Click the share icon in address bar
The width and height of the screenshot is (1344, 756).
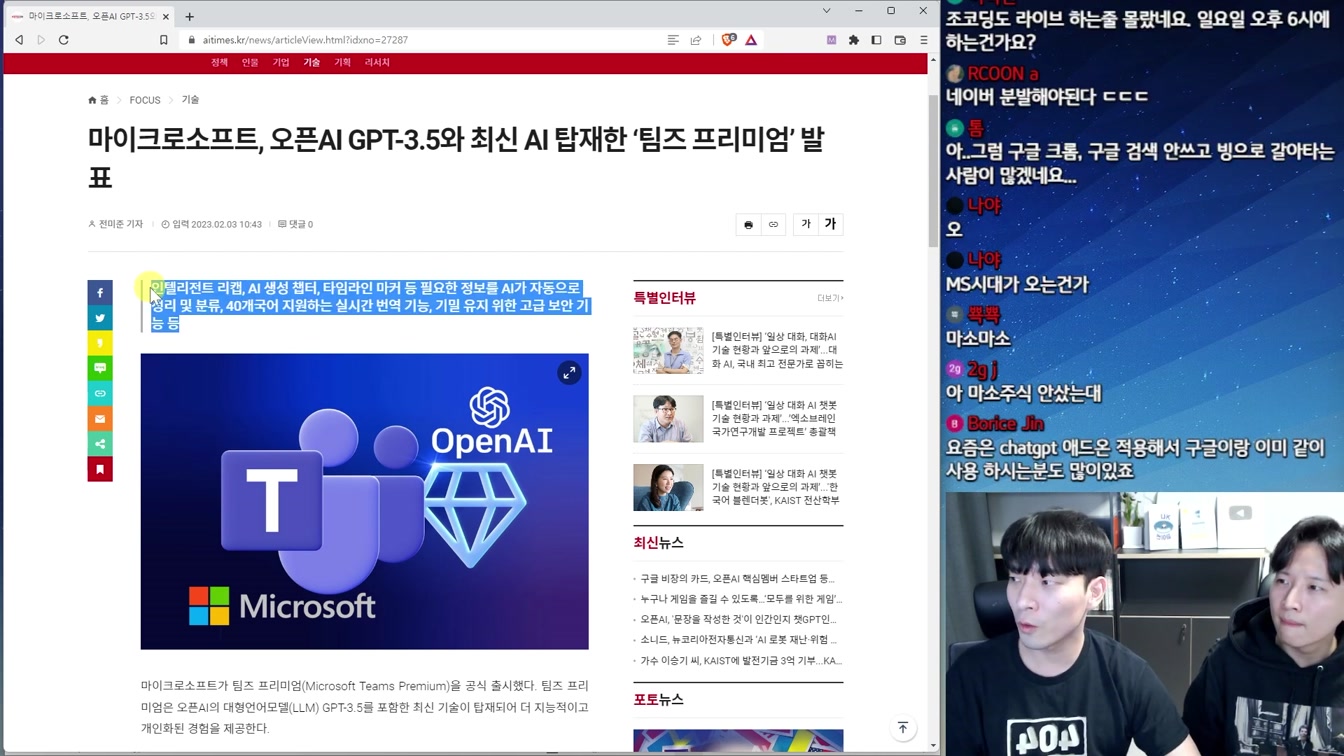pyautogui.click(x=696, y=40)
